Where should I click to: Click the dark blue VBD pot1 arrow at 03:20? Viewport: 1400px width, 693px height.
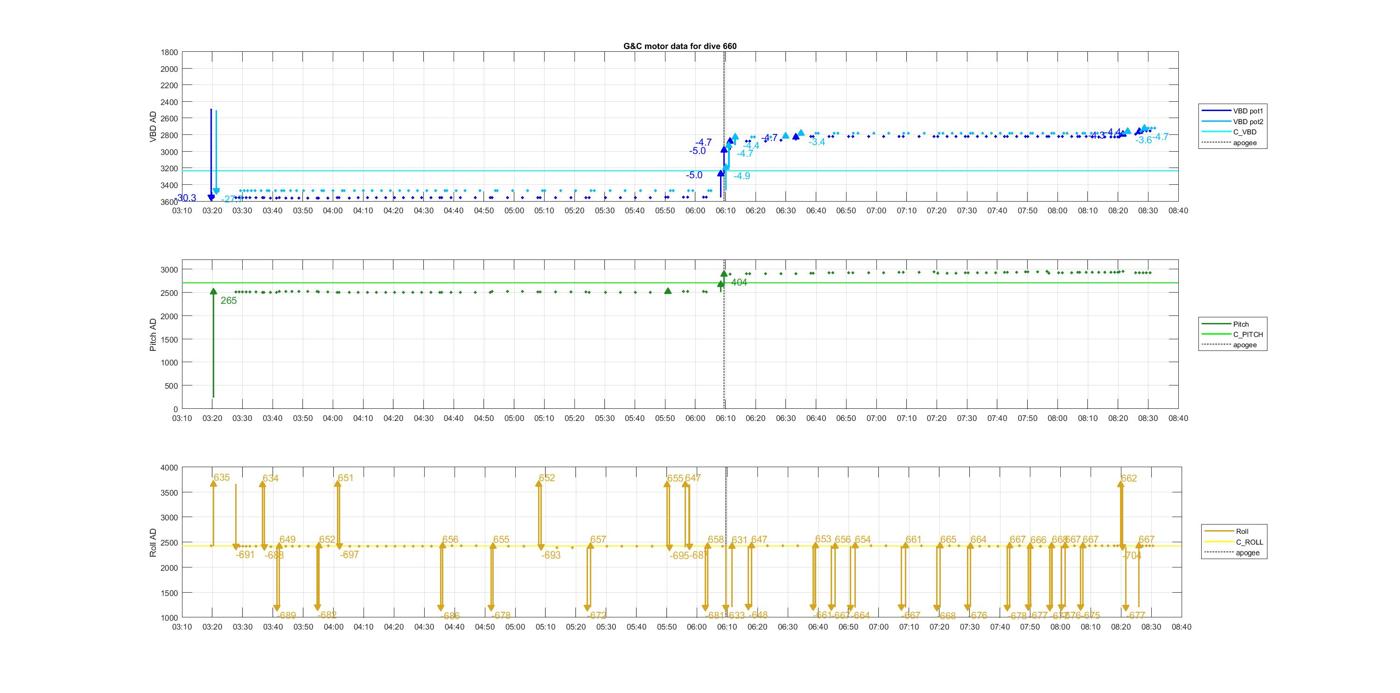coord(211,154)
